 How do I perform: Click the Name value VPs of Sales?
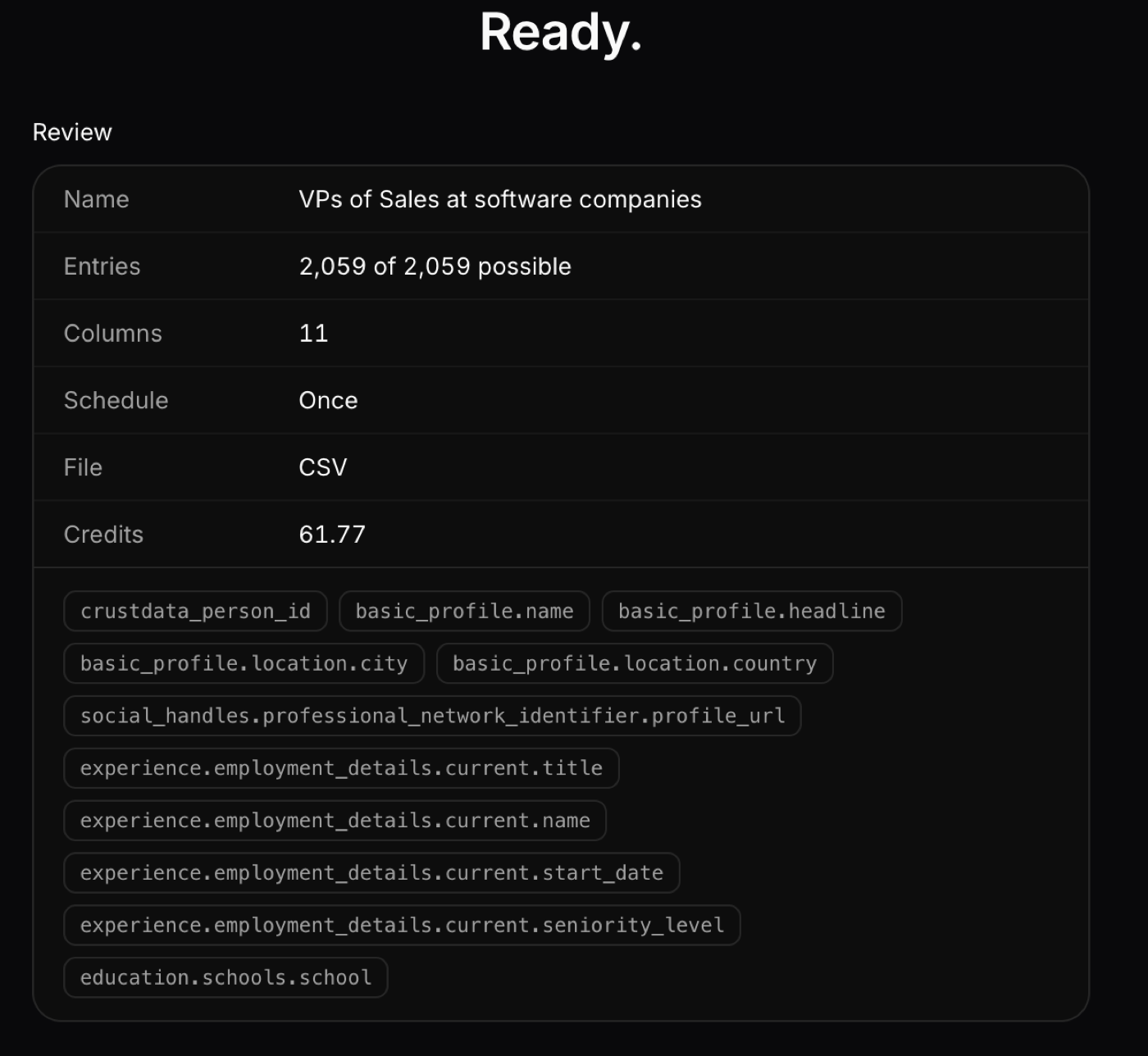pos(500,199)
